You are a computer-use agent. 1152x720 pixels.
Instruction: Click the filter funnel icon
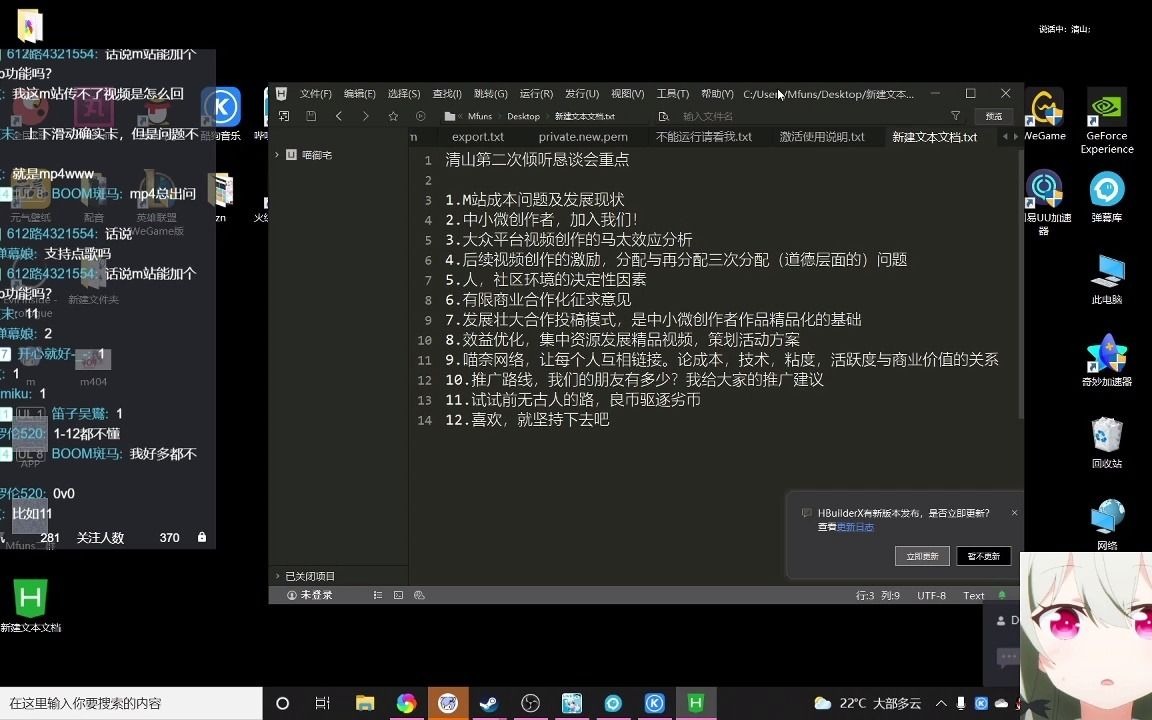click(955, 116)
